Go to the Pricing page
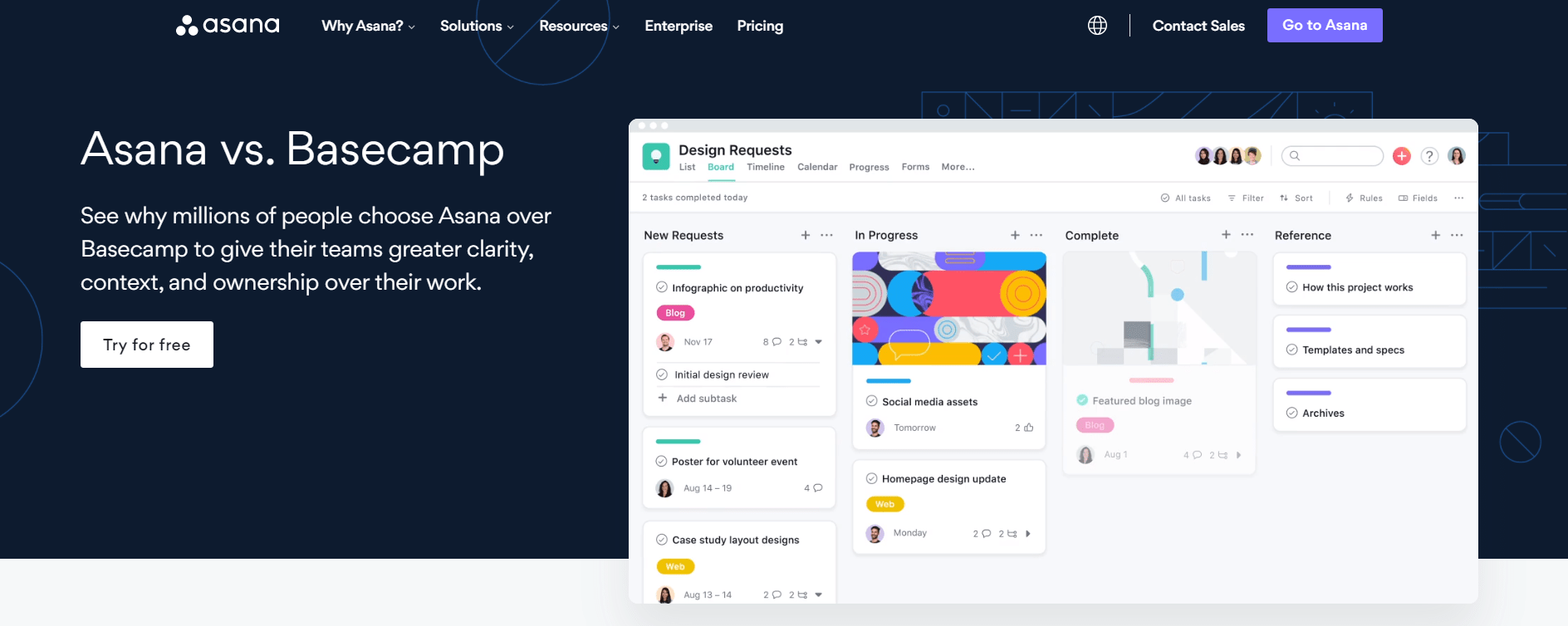 [x=760, y=26]
